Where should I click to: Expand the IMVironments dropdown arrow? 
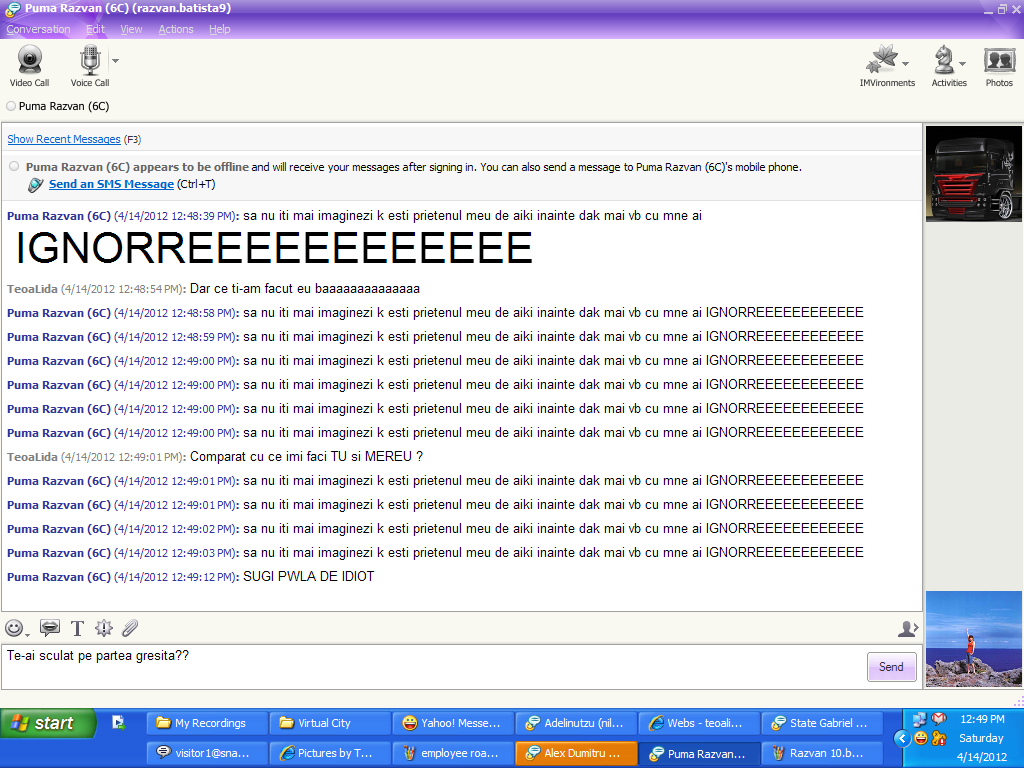pyautogui.click(x=906, y=63)
